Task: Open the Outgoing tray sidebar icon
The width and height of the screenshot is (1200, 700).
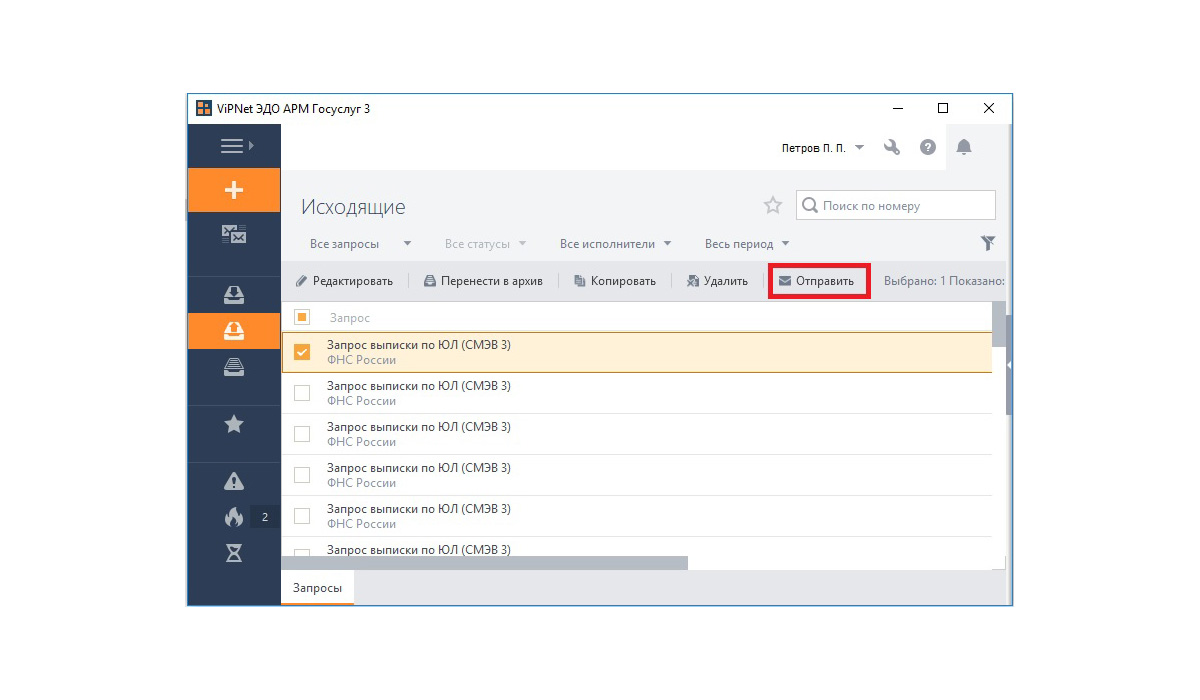Action: (234, 330)
